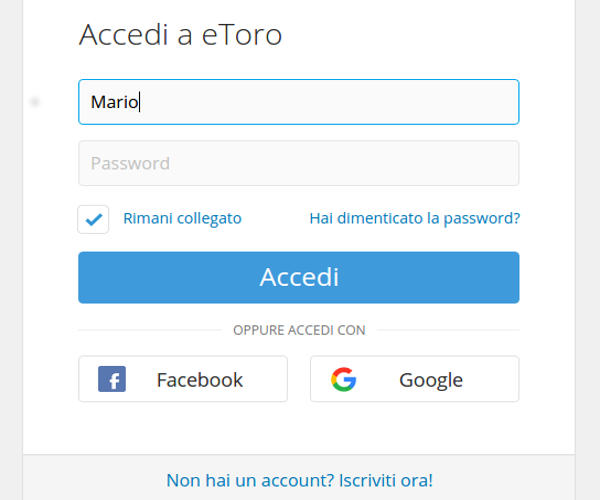Click the Password placeholder text

pos(130,164)
